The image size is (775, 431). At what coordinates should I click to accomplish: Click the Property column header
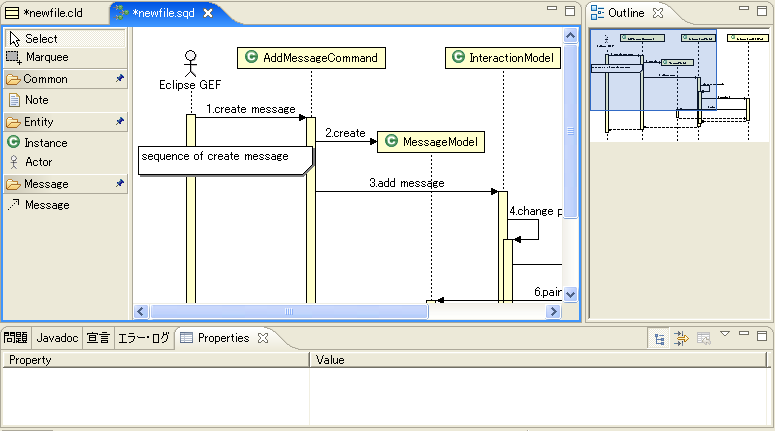tap(156, 360)
